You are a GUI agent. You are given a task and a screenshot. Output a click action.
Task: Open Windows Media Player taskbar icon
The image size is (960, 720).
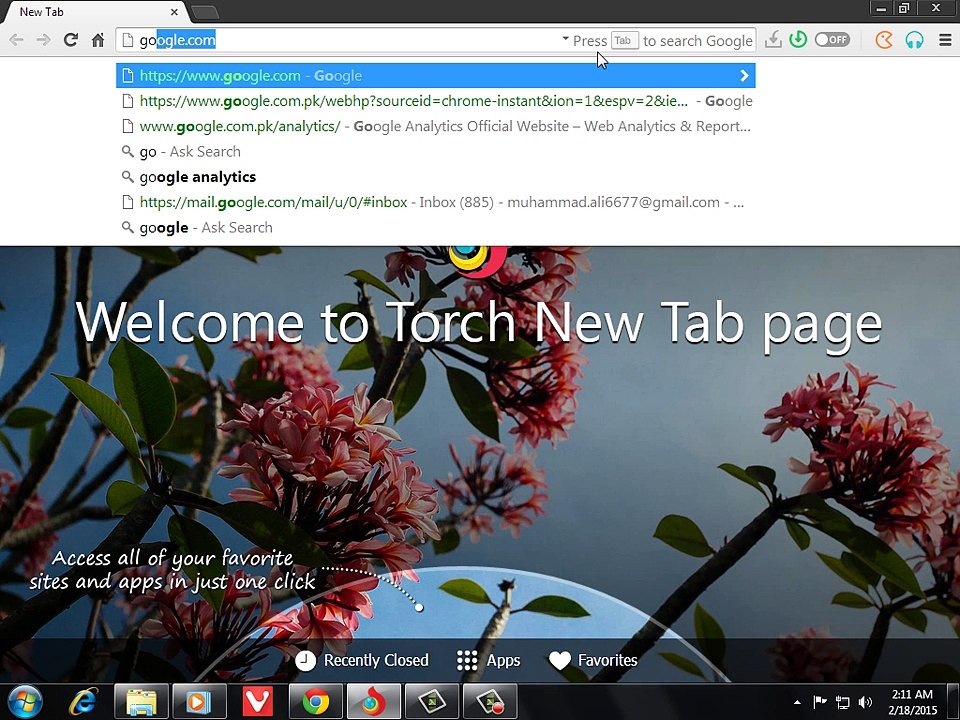tap(199, 702)
